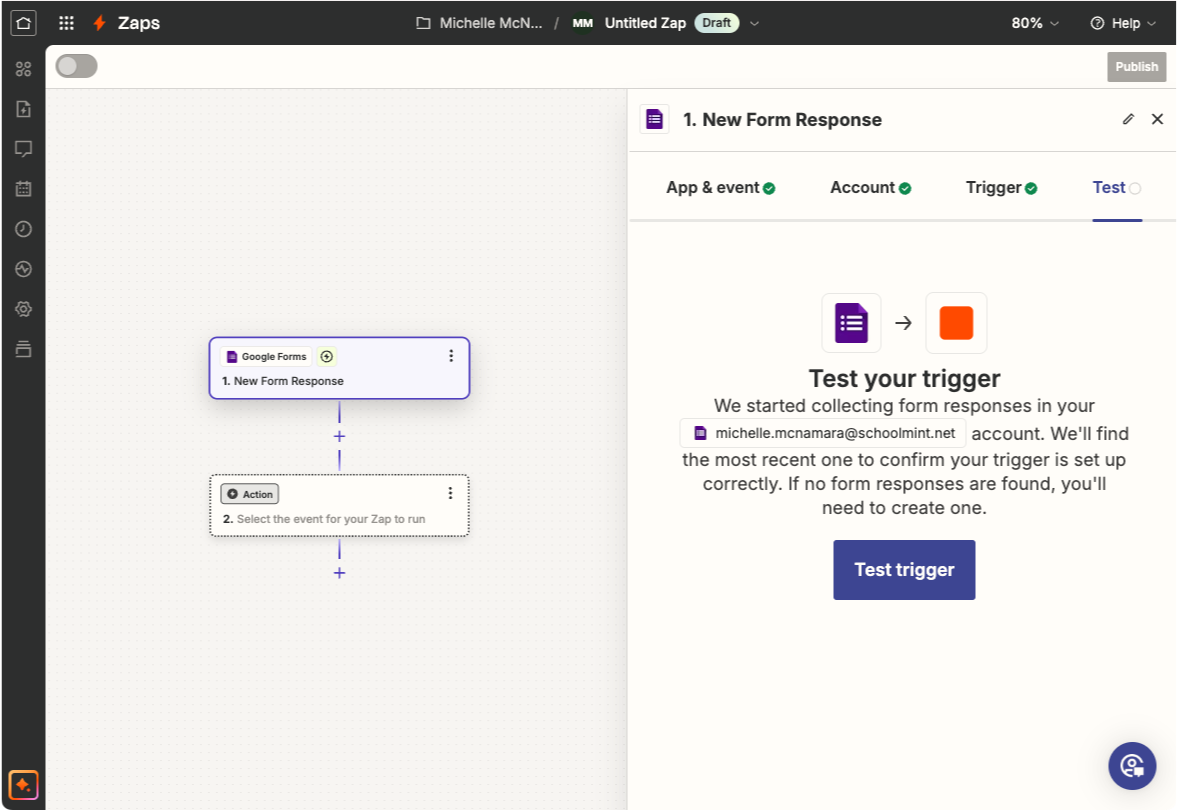Screen dimensions: 1177x810
Task: Open the comments sidebar icon
Action: [23, 149]
